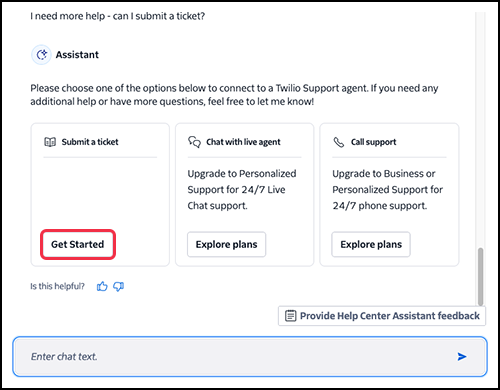Click the Assistant name label
Viewport: 500px width, 390px height.
(77, 55)
